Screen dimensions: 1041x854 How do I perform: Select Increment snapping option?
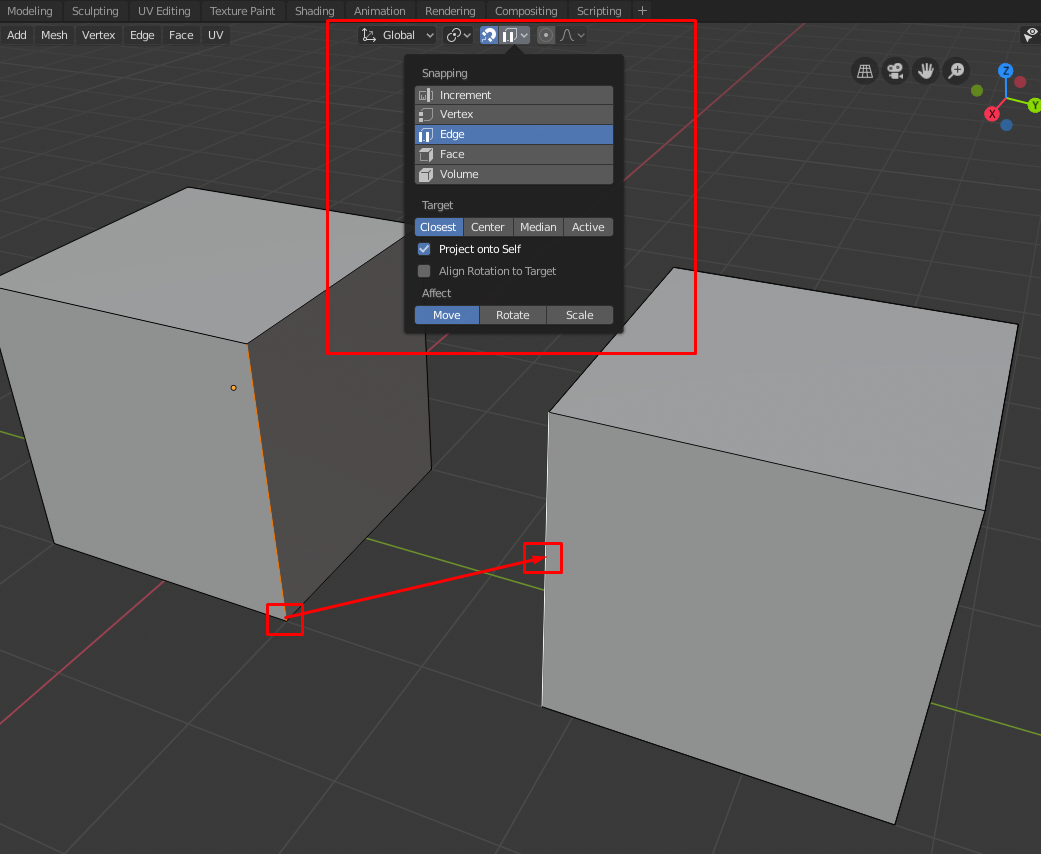[x=514, y=95]
